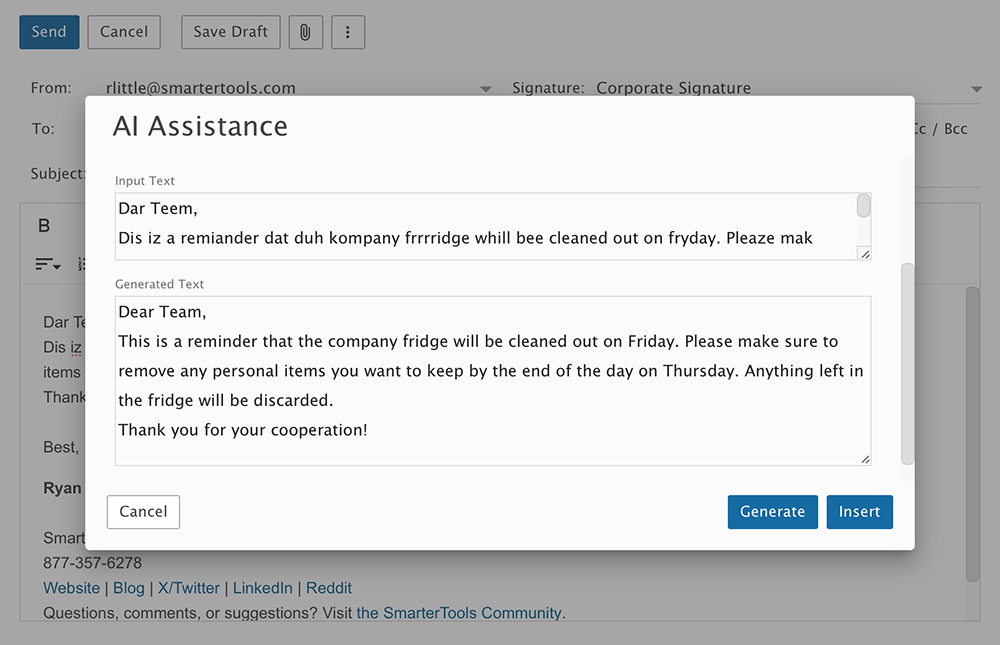This screenshot has width=1000, height=645.
Task: Click Save Draft button
Action: pyautogui.click(x=230, y=32)
